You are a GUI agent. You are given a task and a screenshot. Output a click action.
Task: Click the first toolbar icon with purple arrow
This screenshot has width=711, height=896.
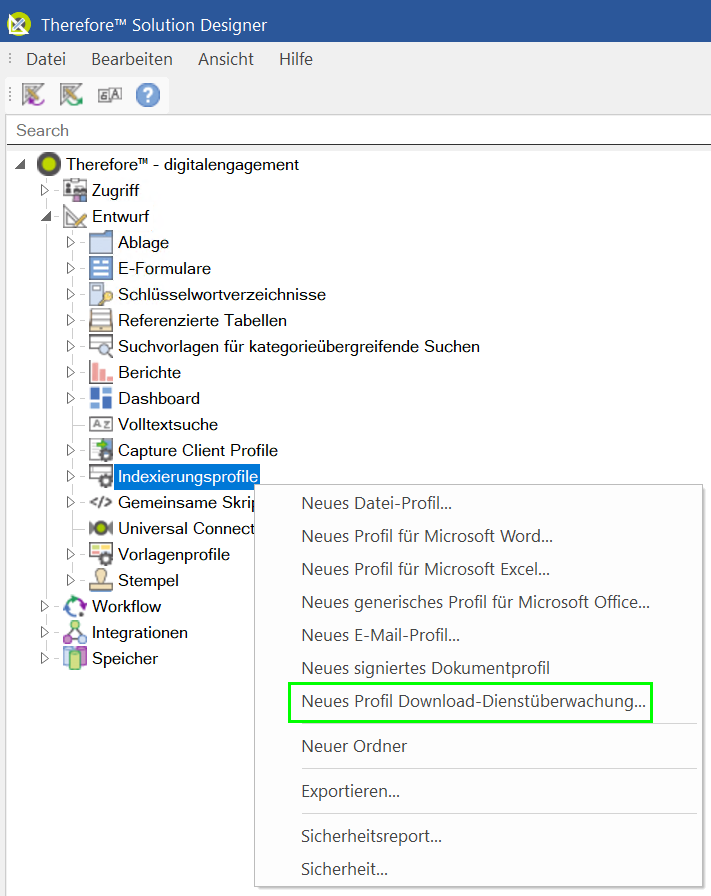(33, 94)
